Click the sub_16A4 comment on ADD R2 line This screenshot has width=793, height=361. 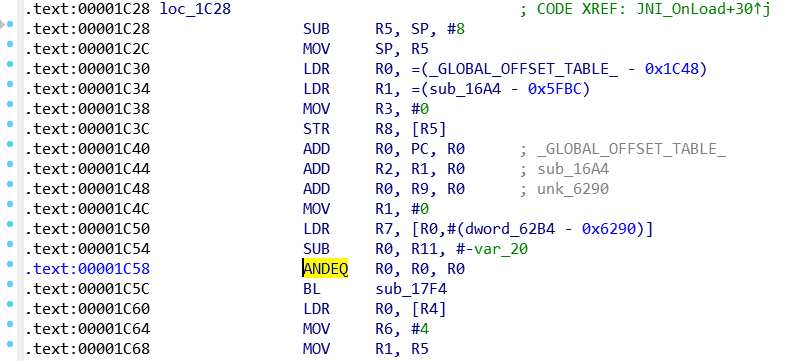pyautogui.click(x=574, y=169)
